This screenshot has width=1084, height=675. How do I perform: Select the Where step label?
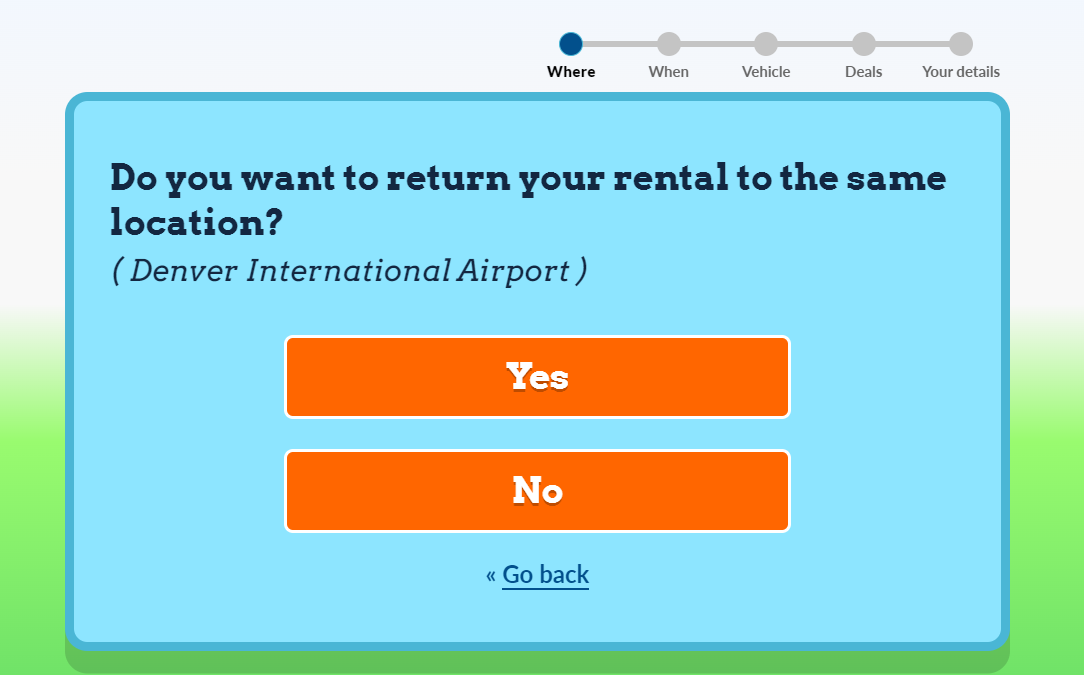(571, 72)
